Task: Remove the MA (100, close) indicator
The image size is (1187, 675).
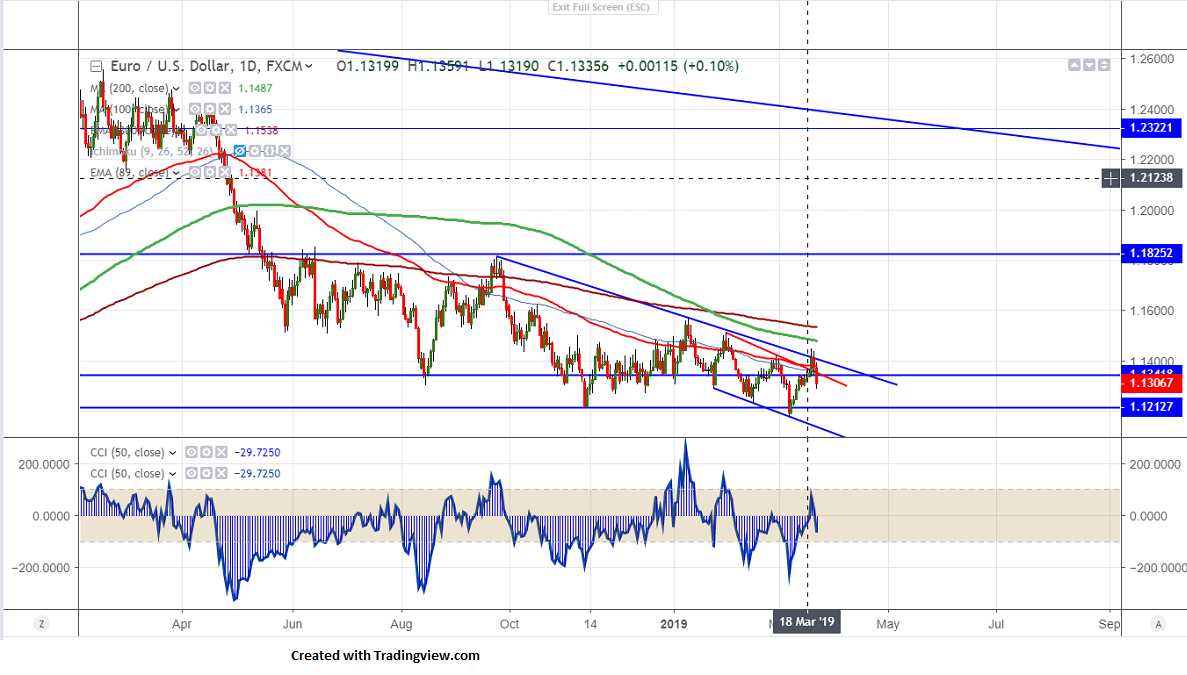Action: click(224, 110)
